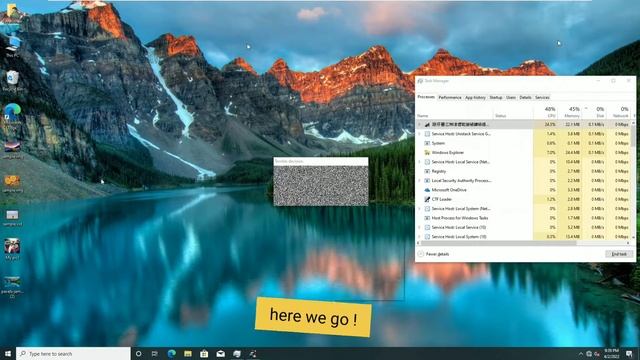Click the taskbar search box
The height and width of the screenshot is (360, 640).
click(x=73, y=353)
